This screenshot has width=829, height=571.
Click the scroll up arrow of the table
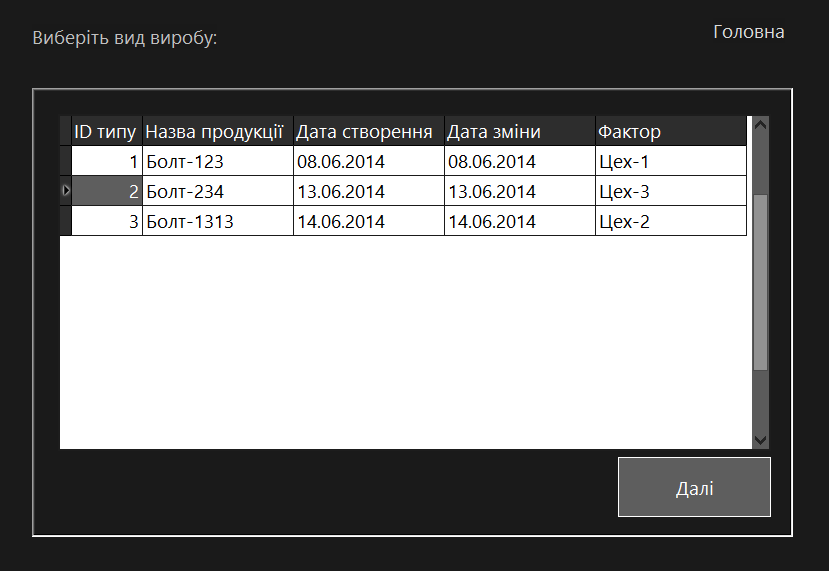tap(760, 125)
